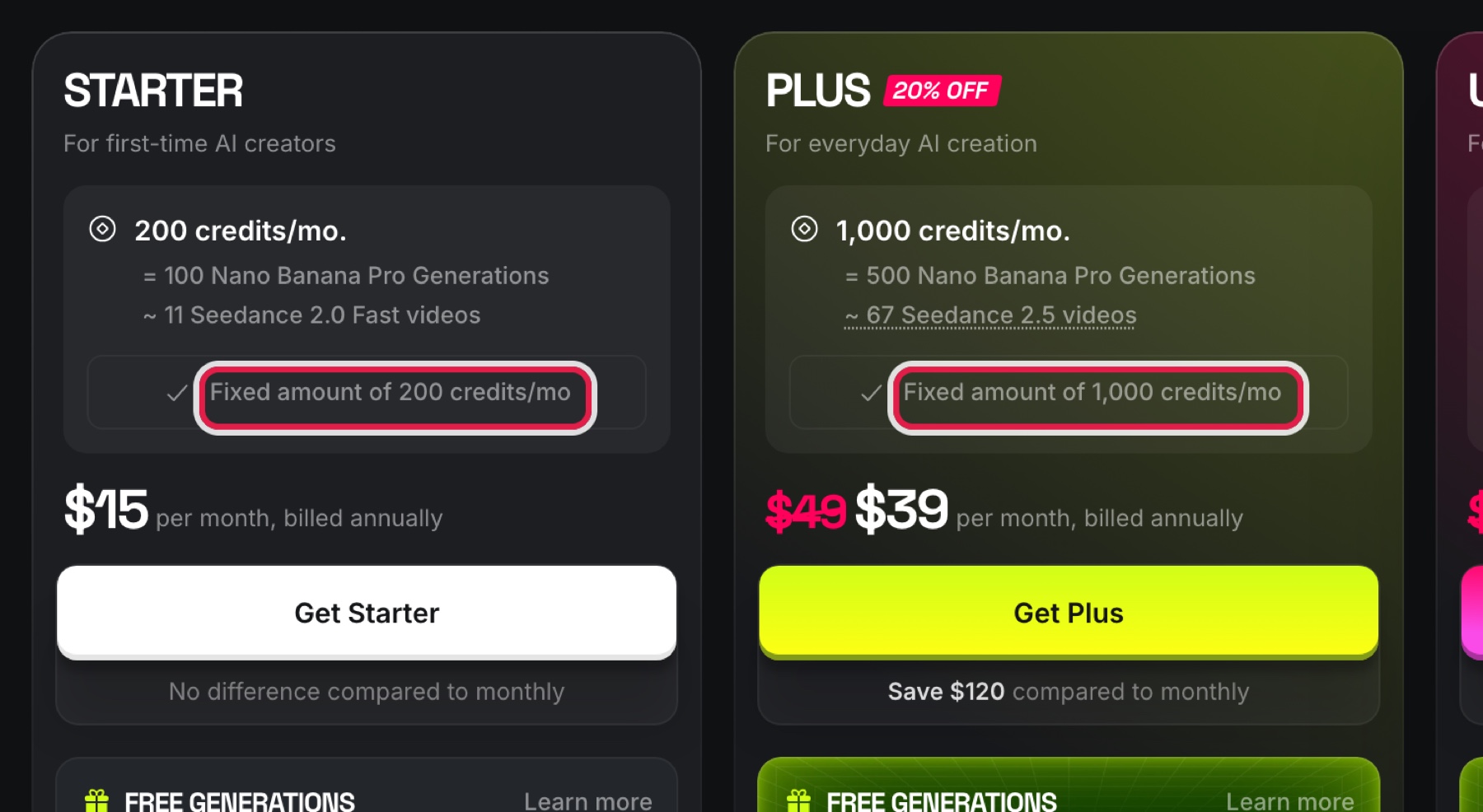Click the STARTER plan heading
Viewport: 1483px width, 812px height.
(x=153, y=91)
